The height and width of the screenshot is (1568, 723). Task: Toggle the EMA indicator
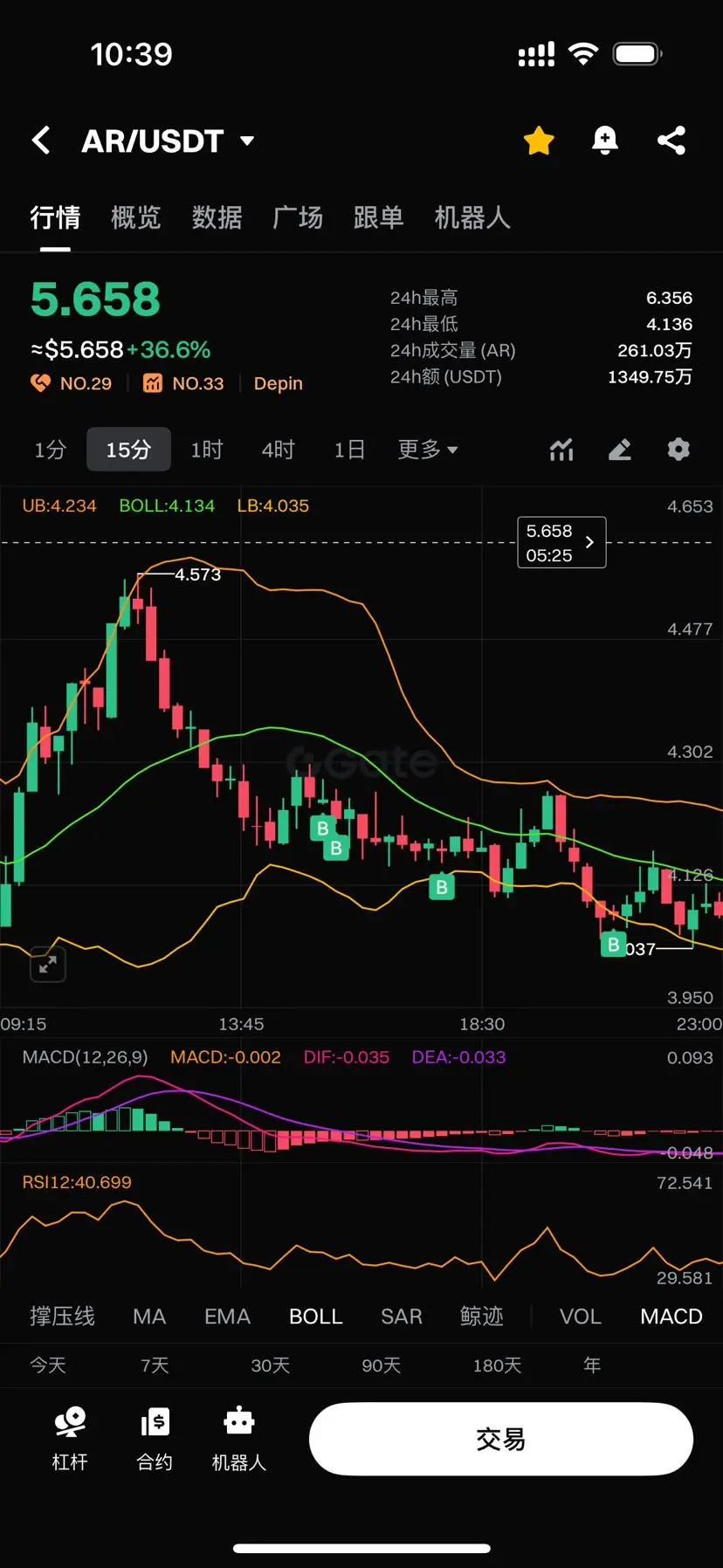click(x=227, y=1317)
